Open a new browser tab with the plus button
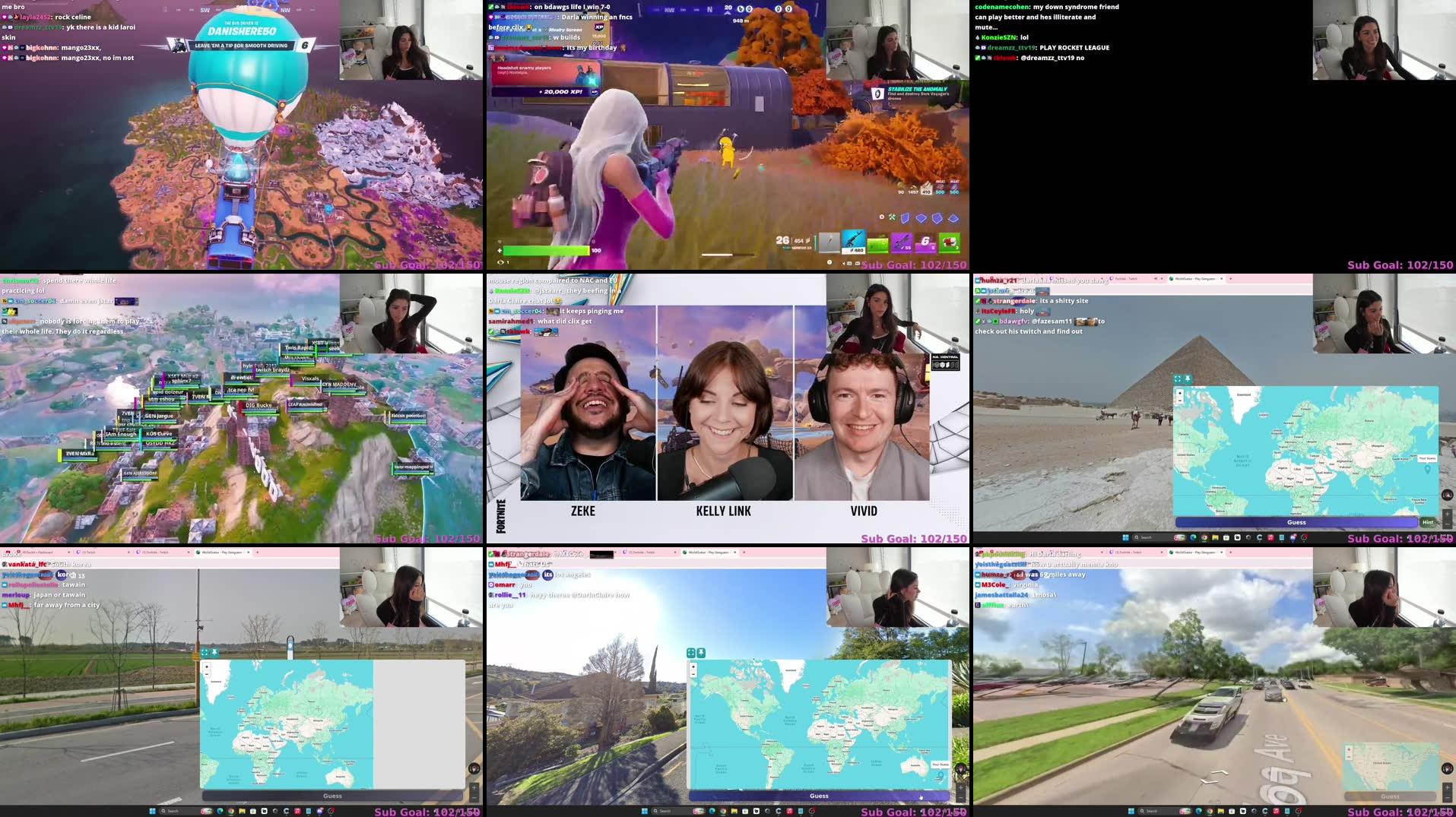The height and width of the screenshot is (817, 1456). (x=1230, y=279)
